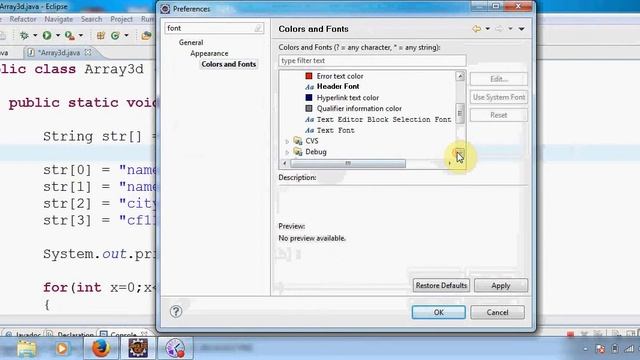Viewport: 640px width, 360px height.
Task: Click the dark blue Hyperlink color swatch
Action: pyautogui.click(x=309, y=98)
